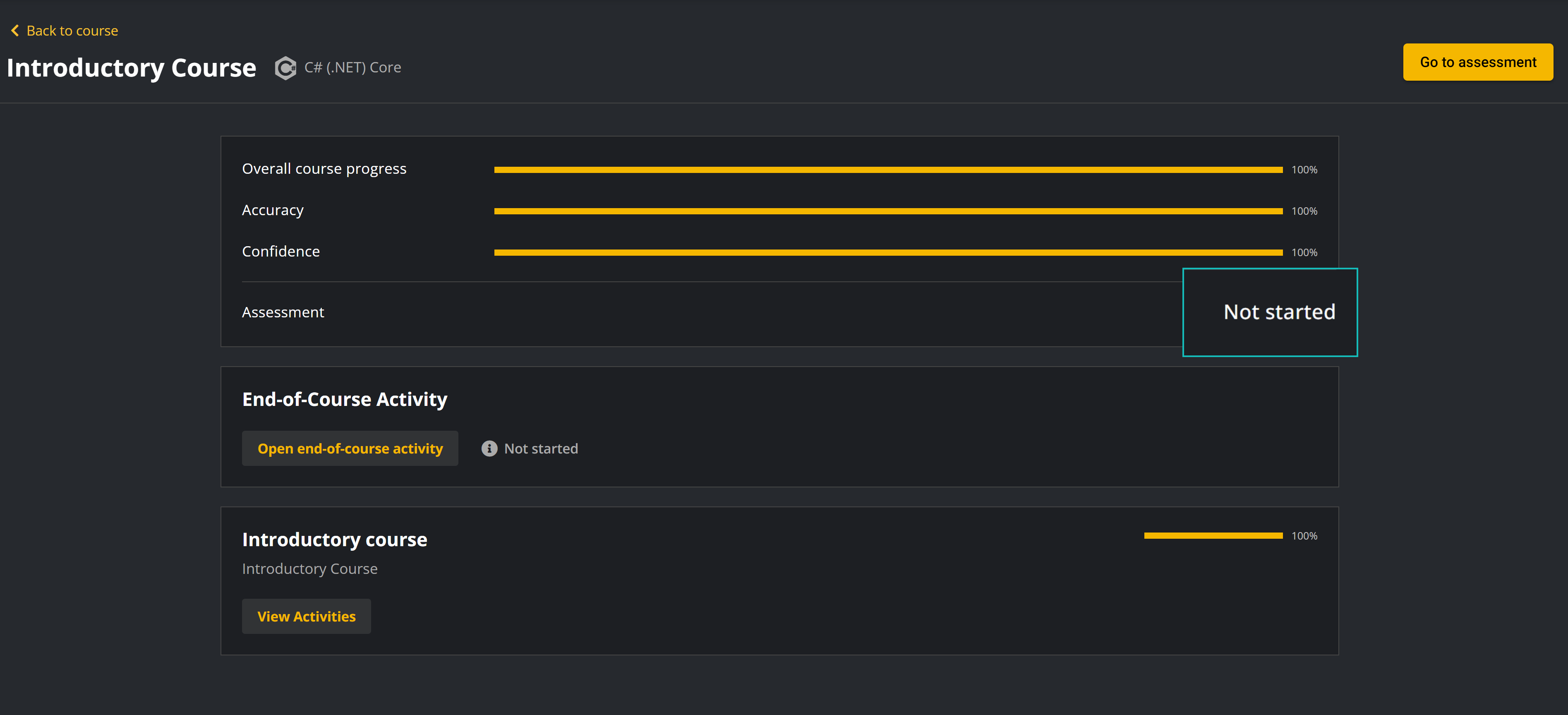Open the Go to assessment button
Viewport: 1568px width, 715px height.
click(1478, 62)
